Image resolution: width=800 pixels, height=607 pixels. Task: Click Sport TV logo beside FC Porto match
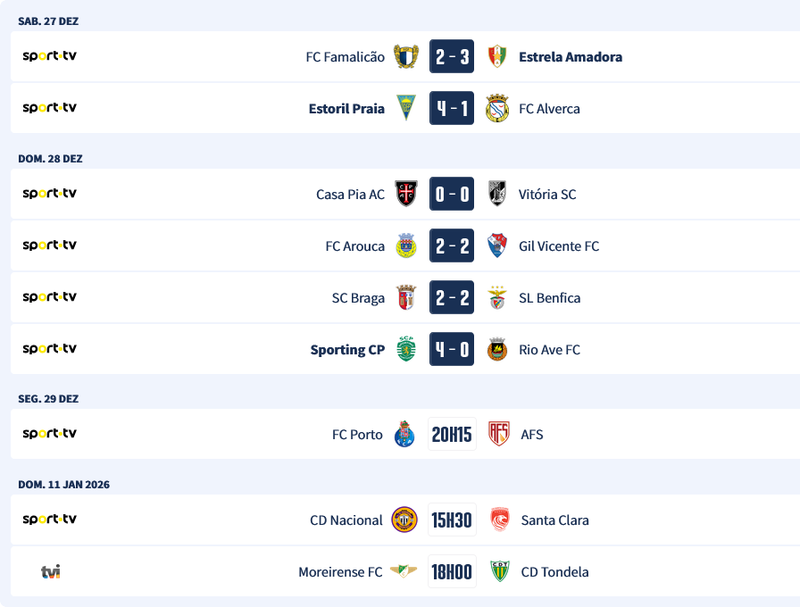49,434
